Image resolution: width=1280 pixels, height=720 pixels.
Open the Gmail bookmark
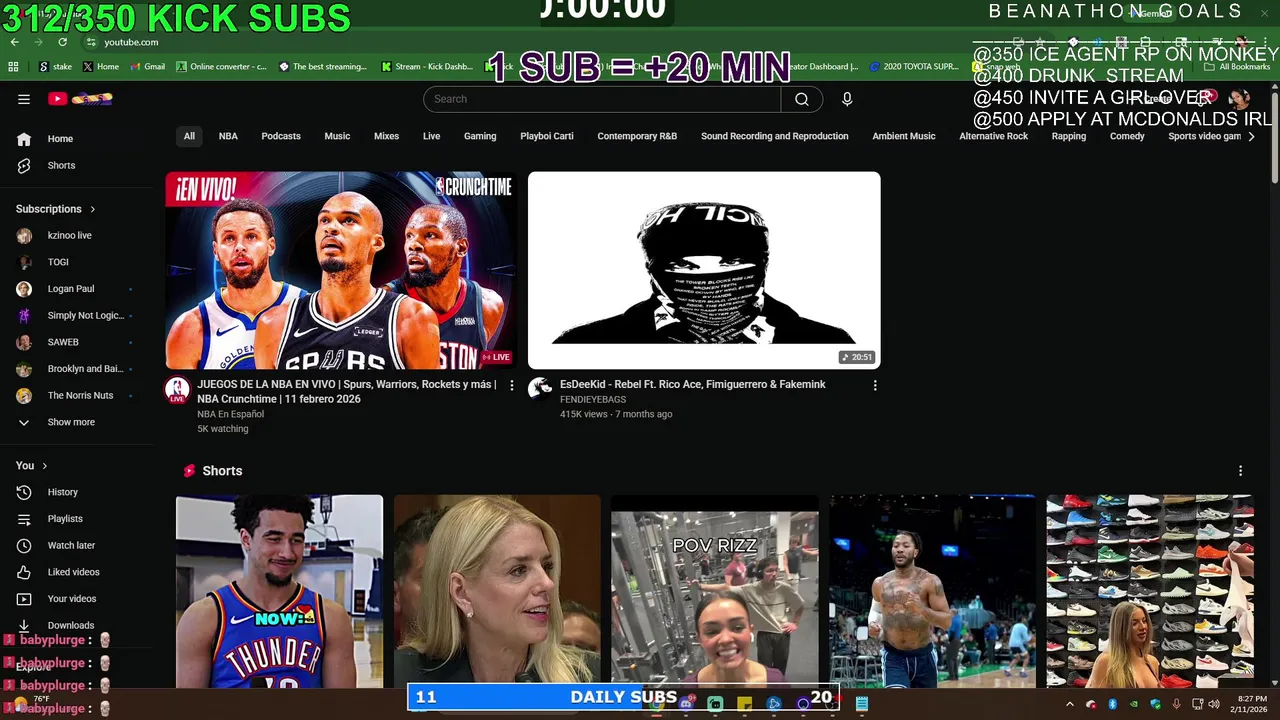(146, 67)
